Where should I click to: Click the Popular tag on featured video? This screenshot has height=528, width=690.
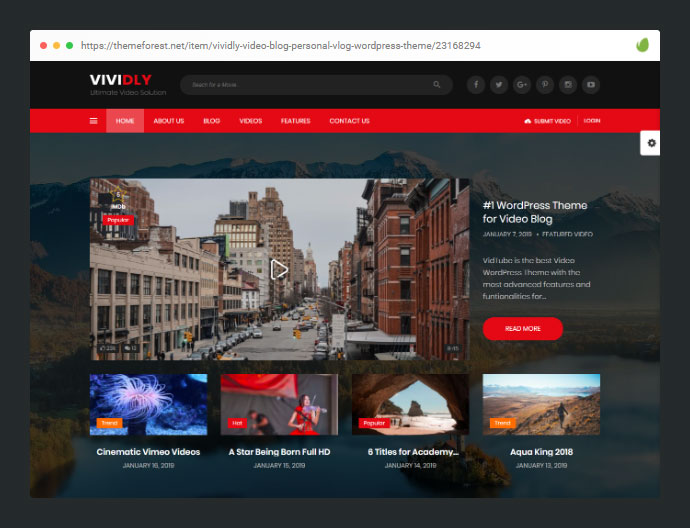point(118,220)
